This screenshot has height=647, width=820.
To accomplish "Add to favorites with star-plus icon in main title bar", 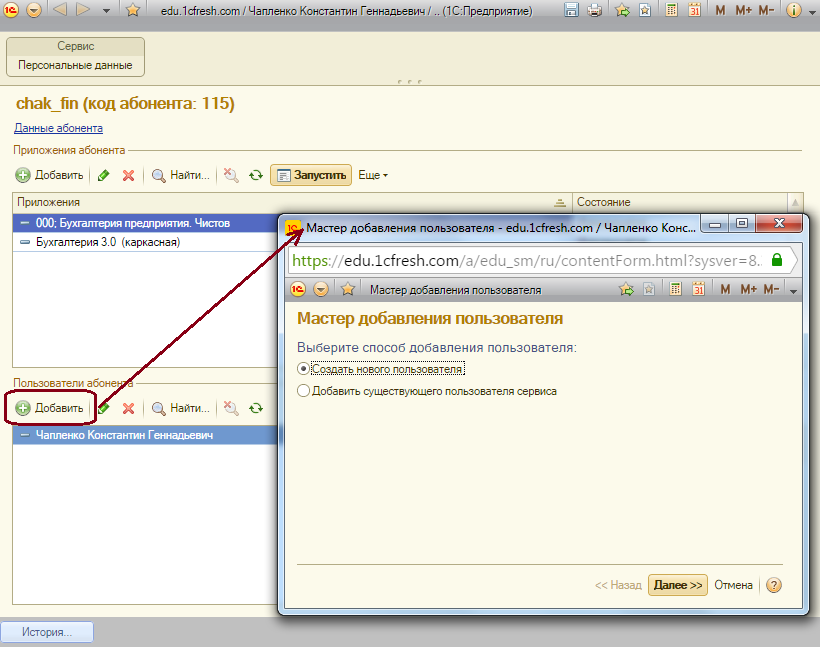I will click(x=622, y=10).
